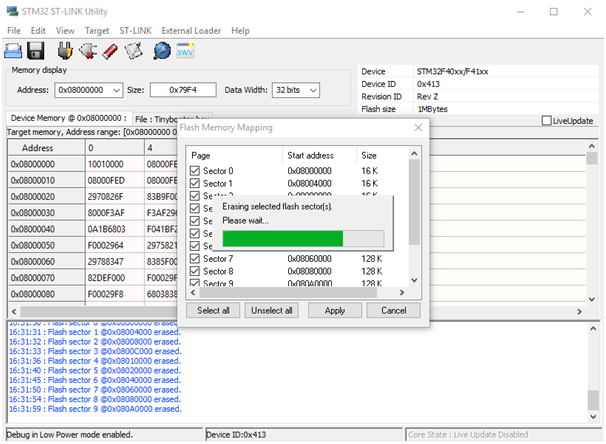Click the Program verify toolbar icon
The width and height of the screenshot is (606, 444).
[133, 51]
